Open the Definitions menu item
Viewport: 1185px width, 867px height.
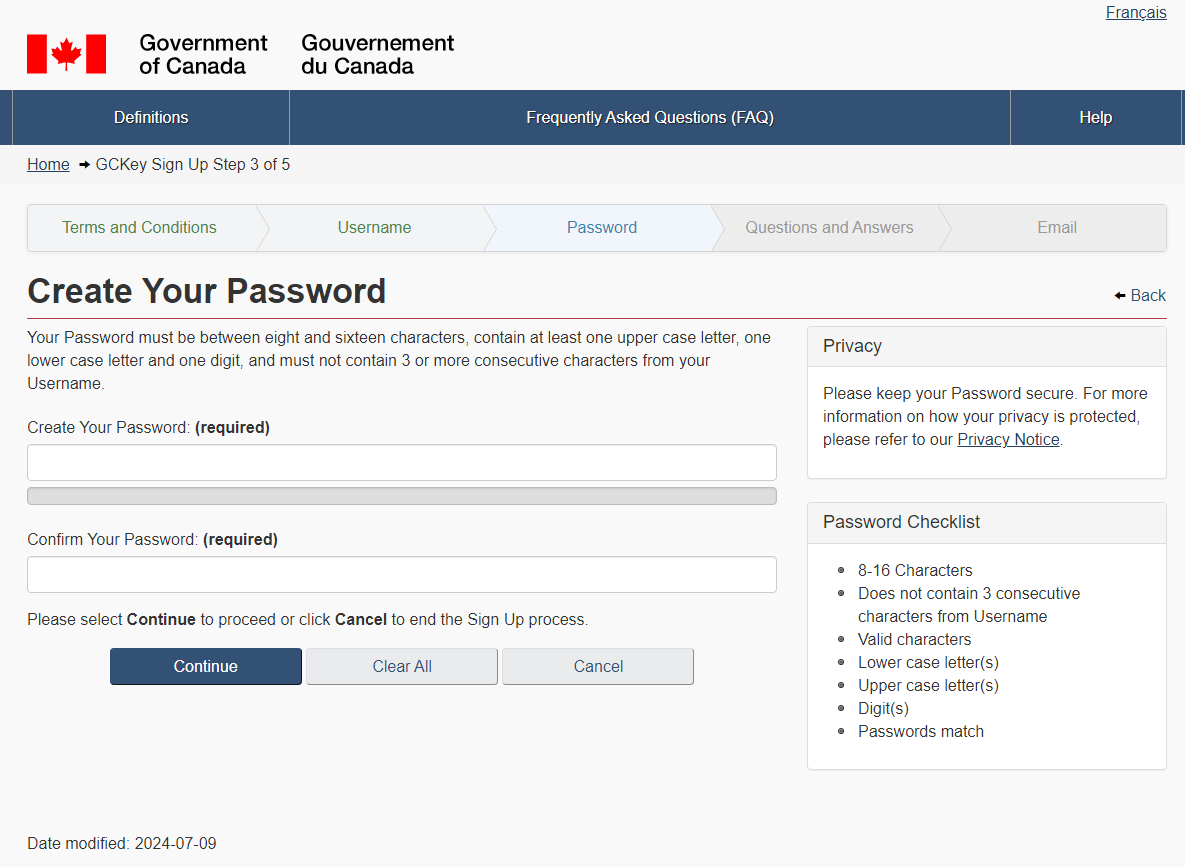point(151,118)
